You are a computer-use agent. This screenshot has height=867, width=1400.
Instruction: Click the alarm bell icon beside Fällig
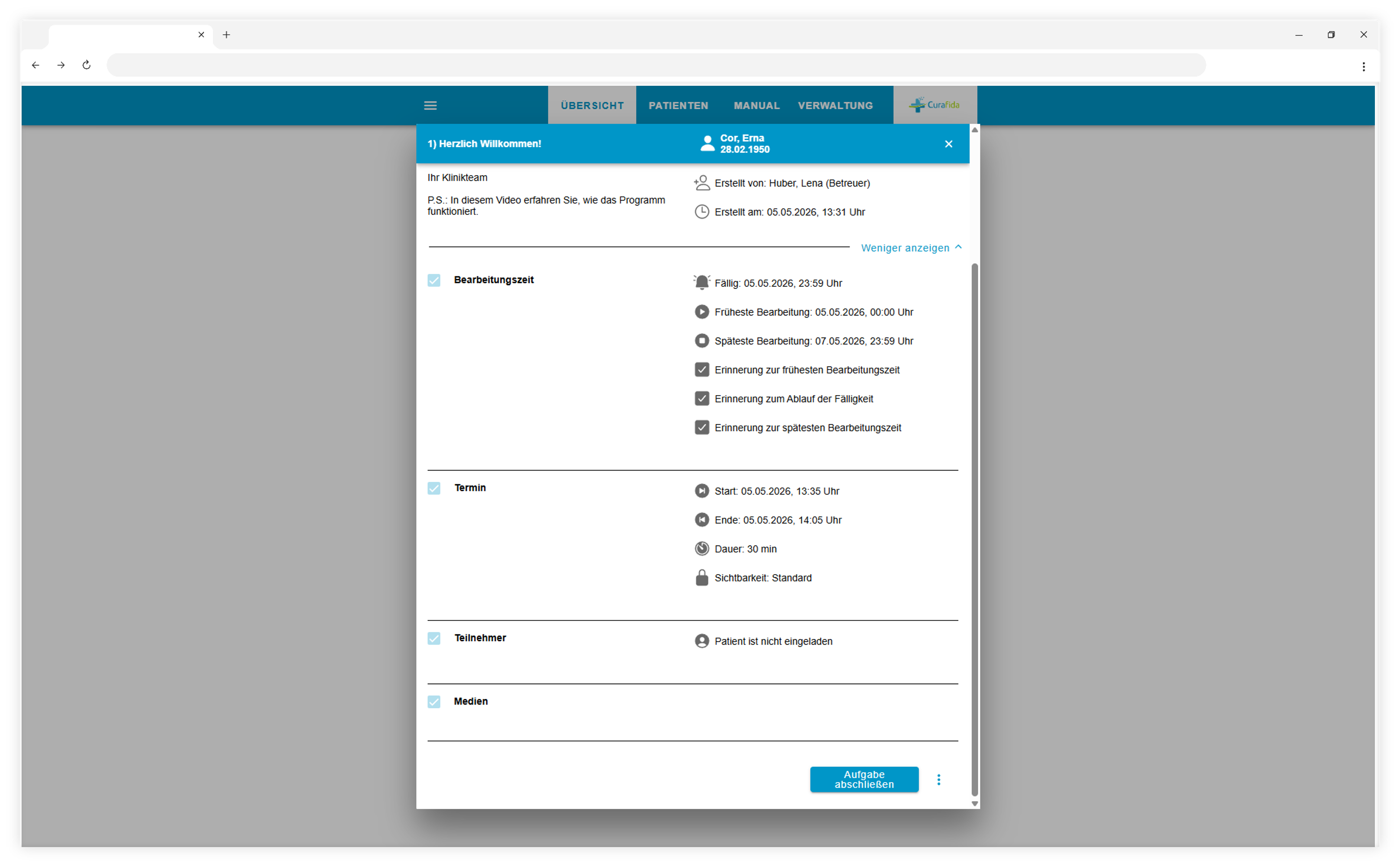(702, 283)
